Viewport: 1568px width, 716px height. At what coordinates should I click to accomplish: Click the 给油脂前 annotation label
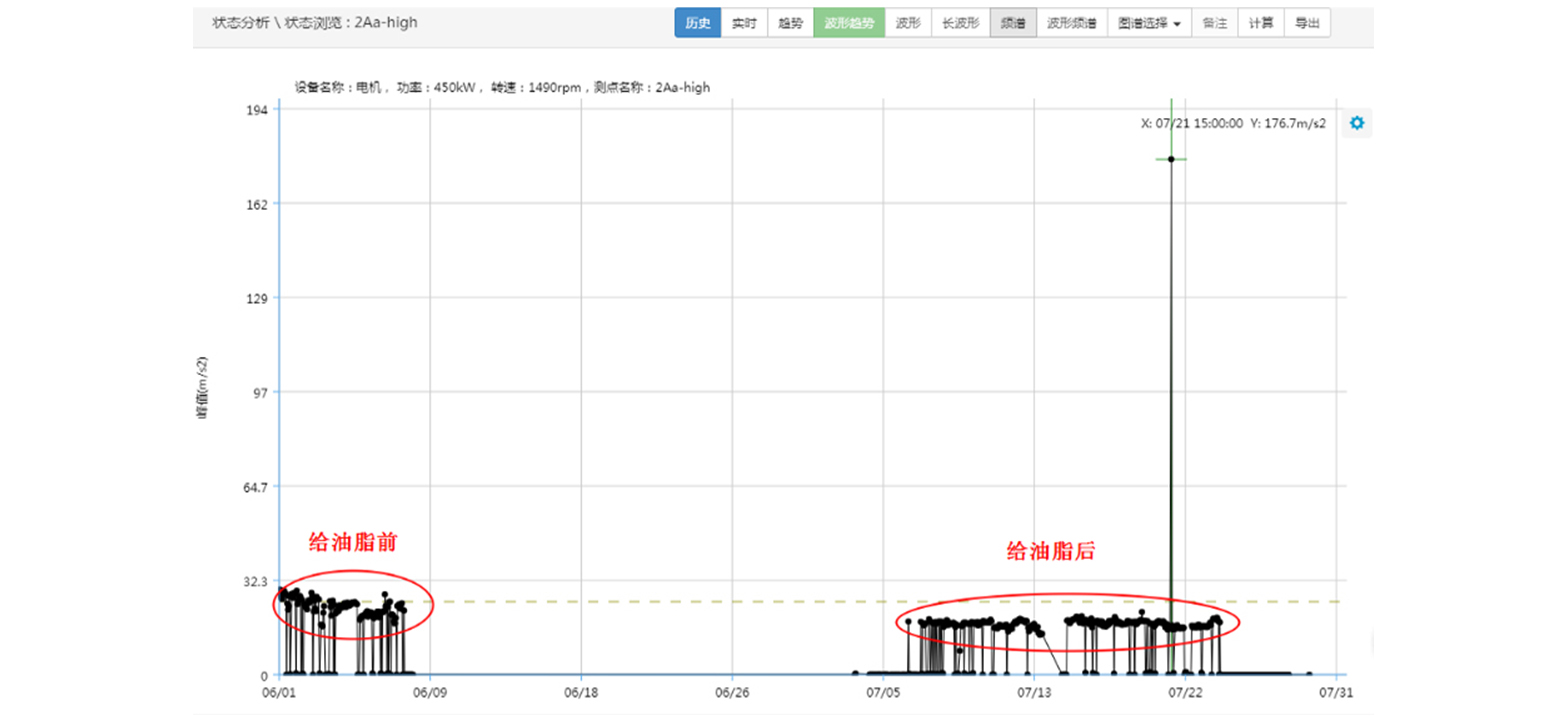pyautogui.click(x=353, y=543)
